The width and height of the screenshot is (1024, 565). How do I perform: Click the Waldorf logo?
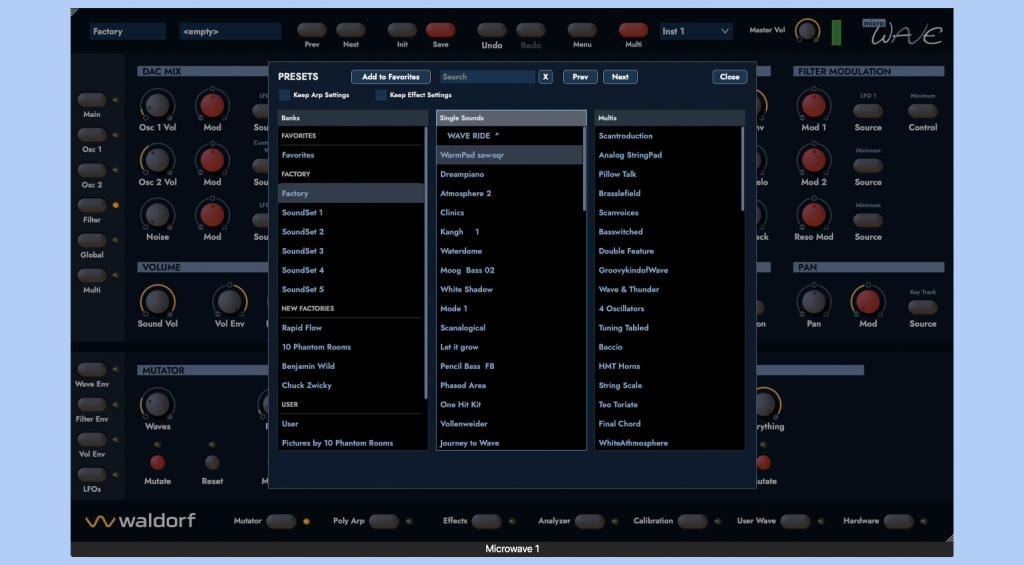tap(140, 521)
